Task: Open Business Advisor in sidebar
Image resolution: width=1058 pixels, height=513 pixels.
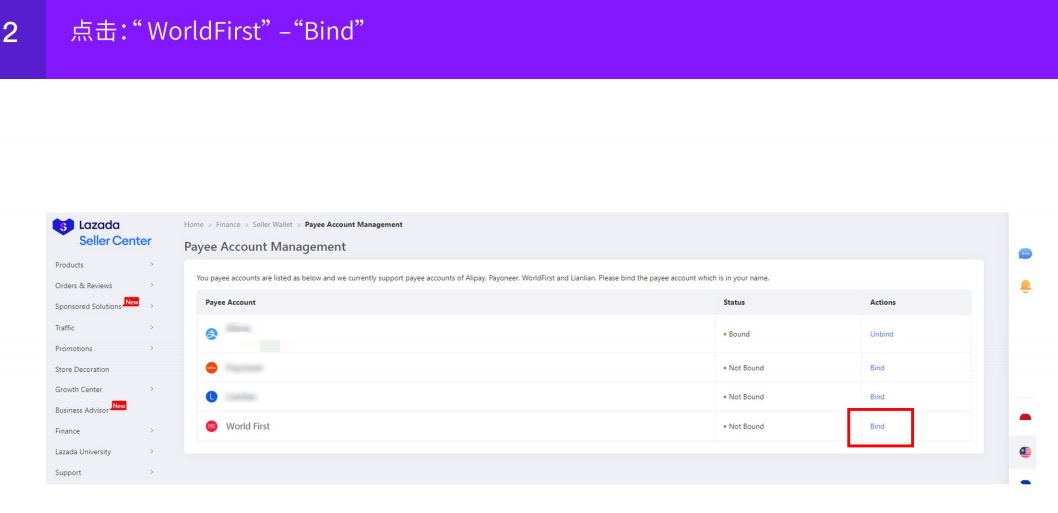Action: click(82, 410)
